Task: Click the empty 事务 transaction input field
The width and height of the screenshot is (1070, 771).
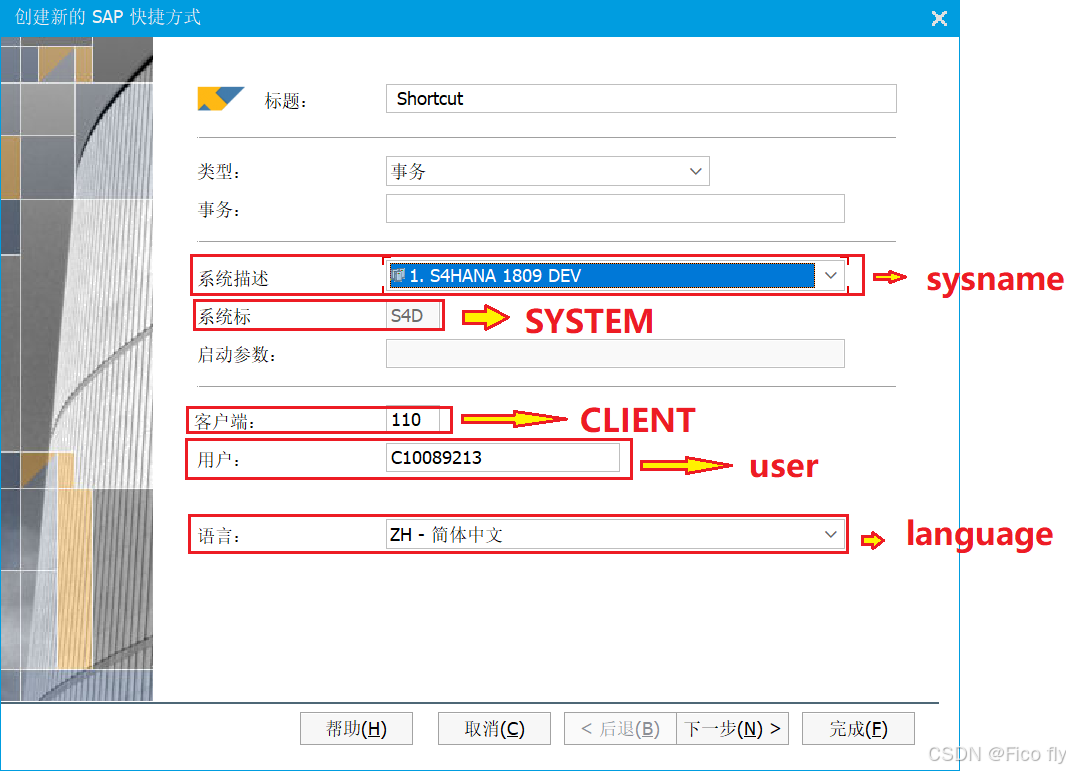Action: point(615,209)
